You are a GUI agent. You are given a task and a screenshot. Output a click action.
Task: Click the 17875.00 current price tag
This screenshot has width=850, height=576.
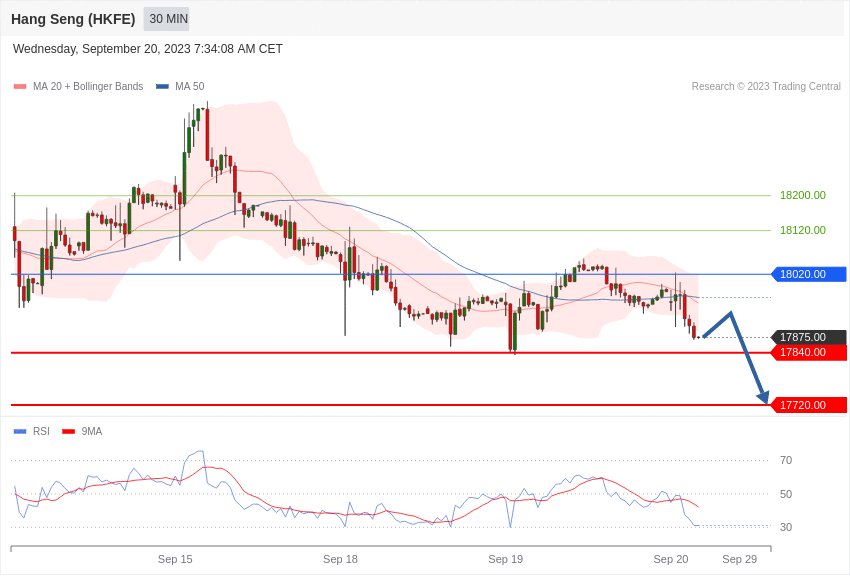point(808,337)
